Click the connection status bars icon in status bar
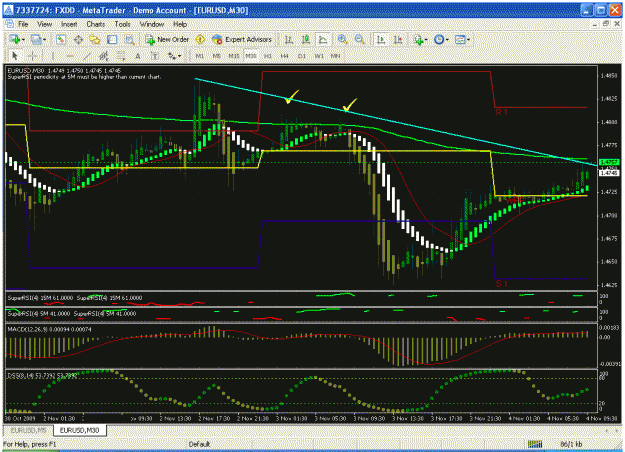The image size is (625, 452). pos(535,444)
